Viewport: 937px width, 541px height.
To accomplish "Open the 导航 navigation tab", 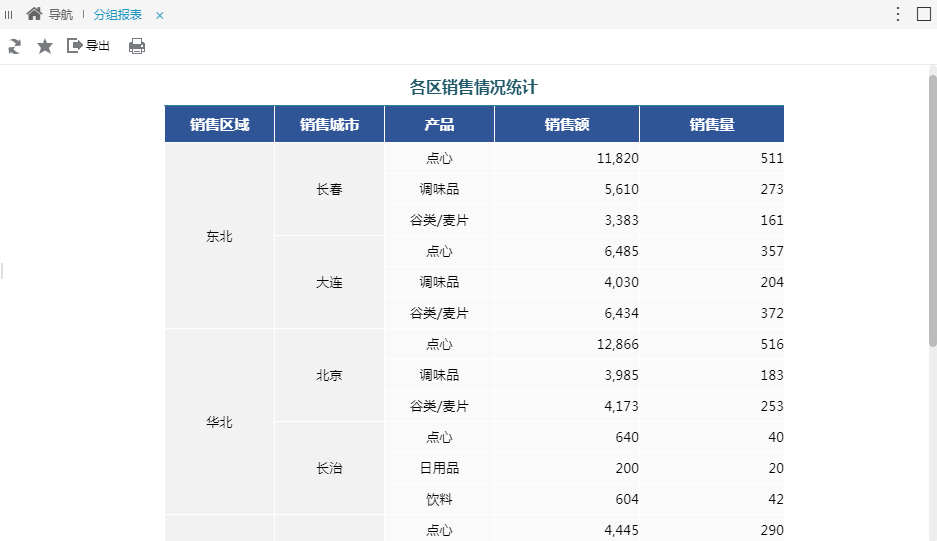I will coord(60,15).
